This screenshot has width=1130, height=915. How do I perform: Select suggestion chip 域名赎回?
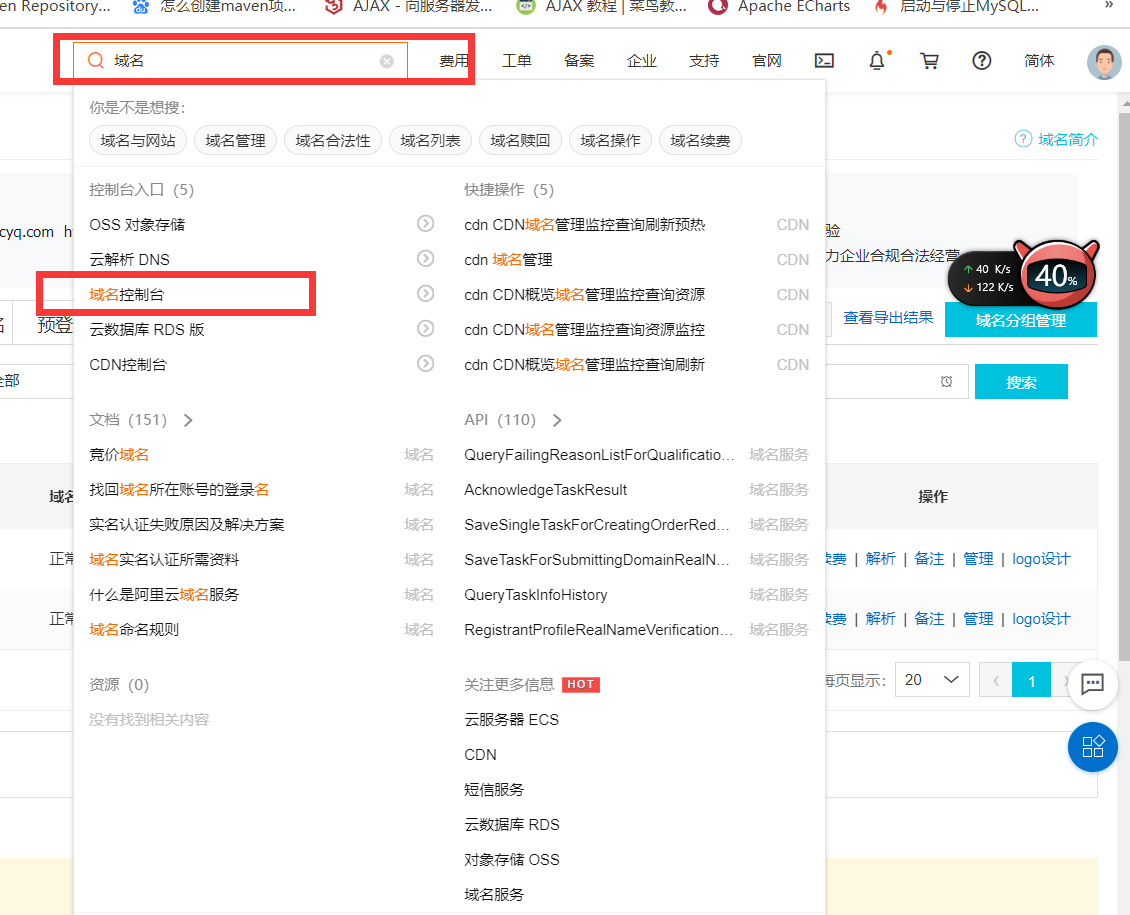pyautogui.click(x=520, y=140)
